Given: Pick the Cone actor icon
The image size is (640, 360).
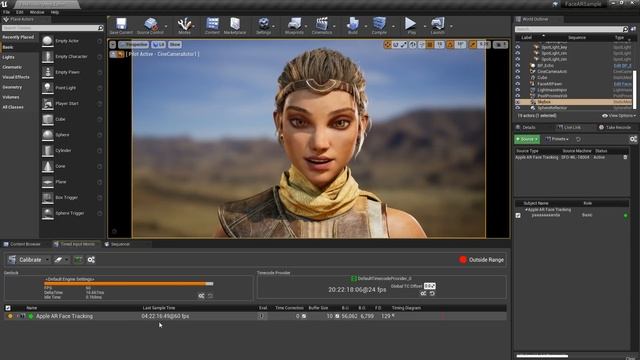Looking at the screenshot, I should point(48,166).
